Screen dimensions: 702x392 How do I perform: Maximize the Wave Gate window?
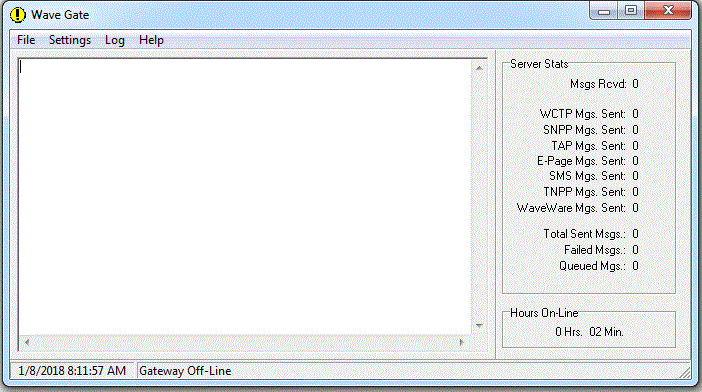(x=631, y=11)
